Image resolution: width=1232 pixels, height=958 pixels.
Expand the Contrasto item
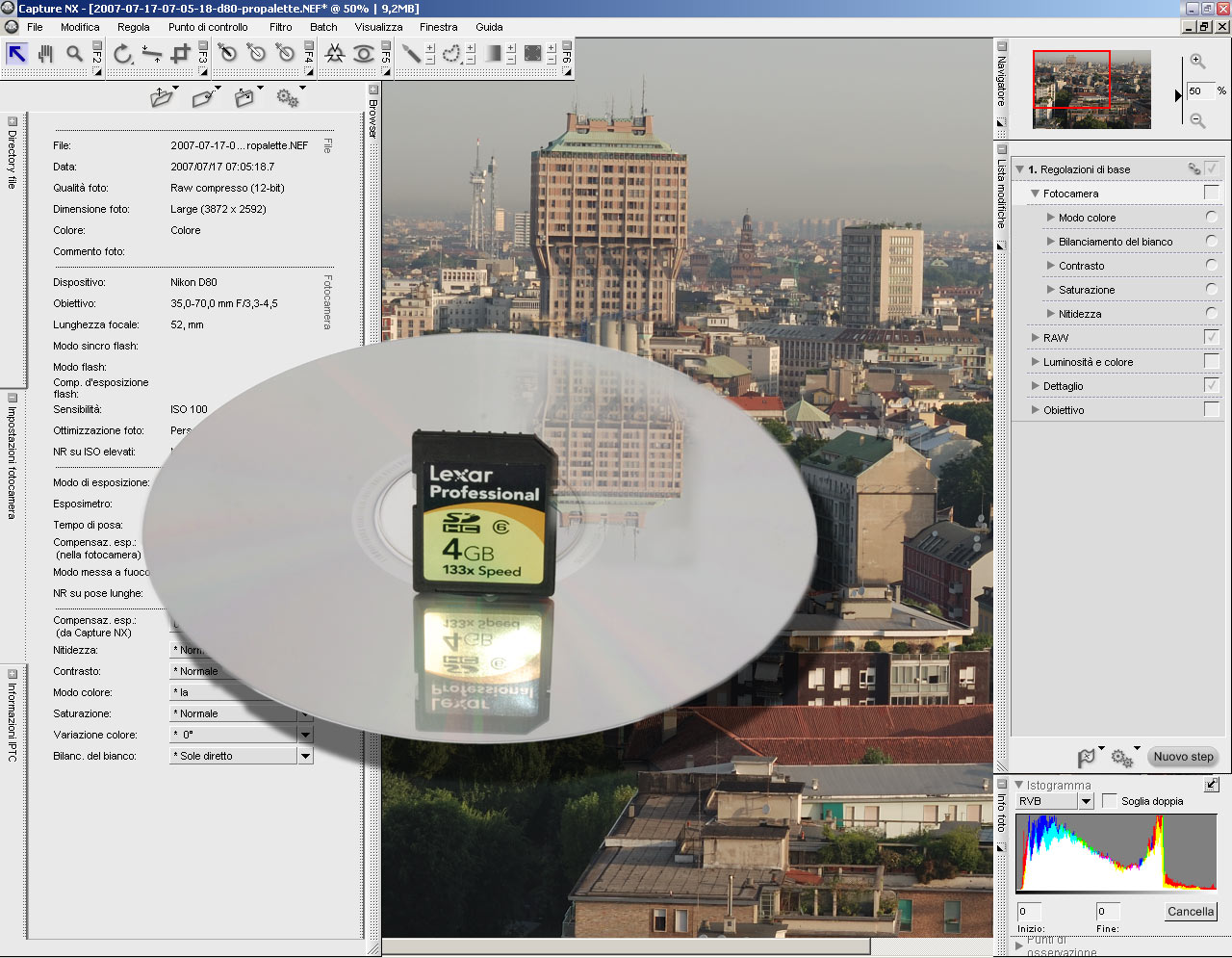(1051, 266)
